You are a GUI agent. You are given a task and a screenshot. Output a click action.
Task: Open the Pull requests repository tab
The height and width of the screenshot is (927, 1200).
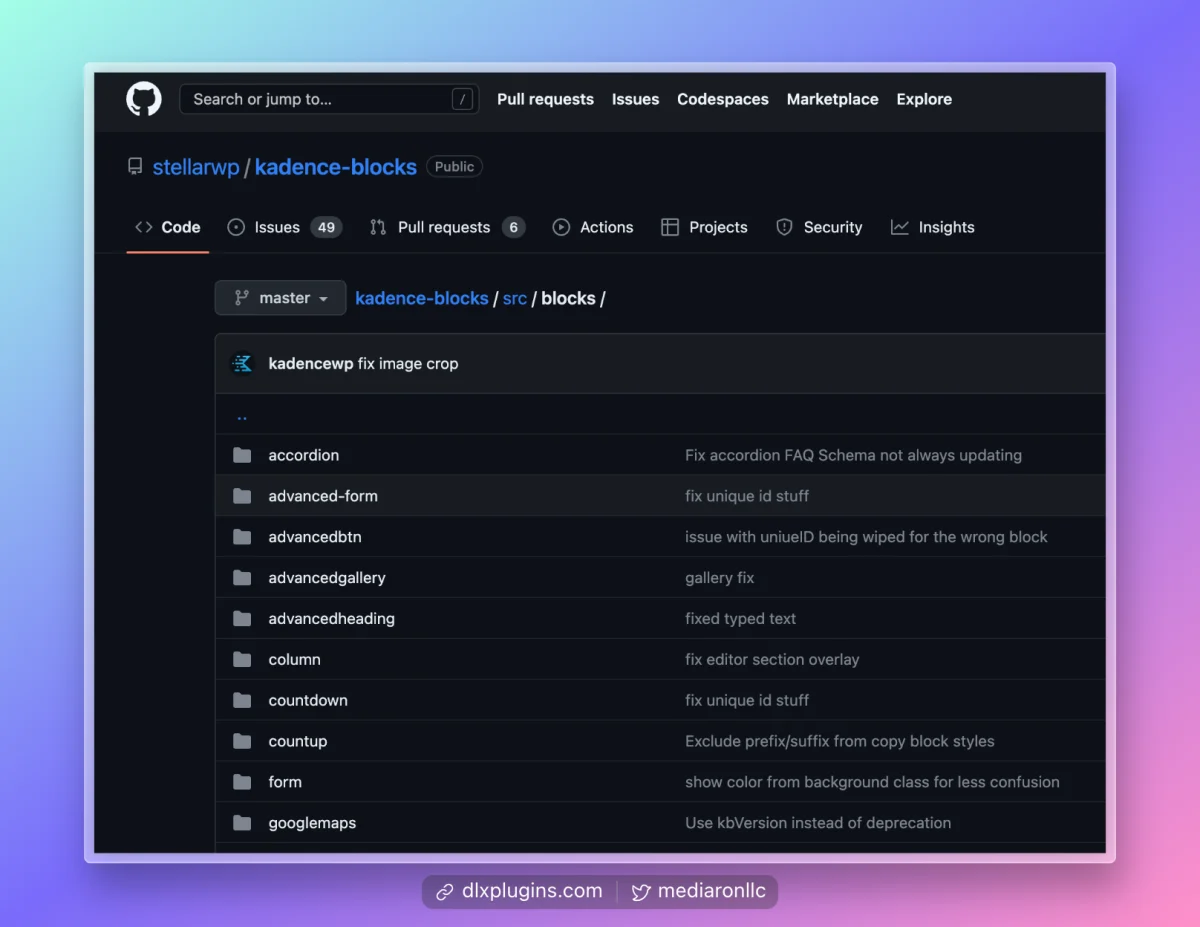446,227
